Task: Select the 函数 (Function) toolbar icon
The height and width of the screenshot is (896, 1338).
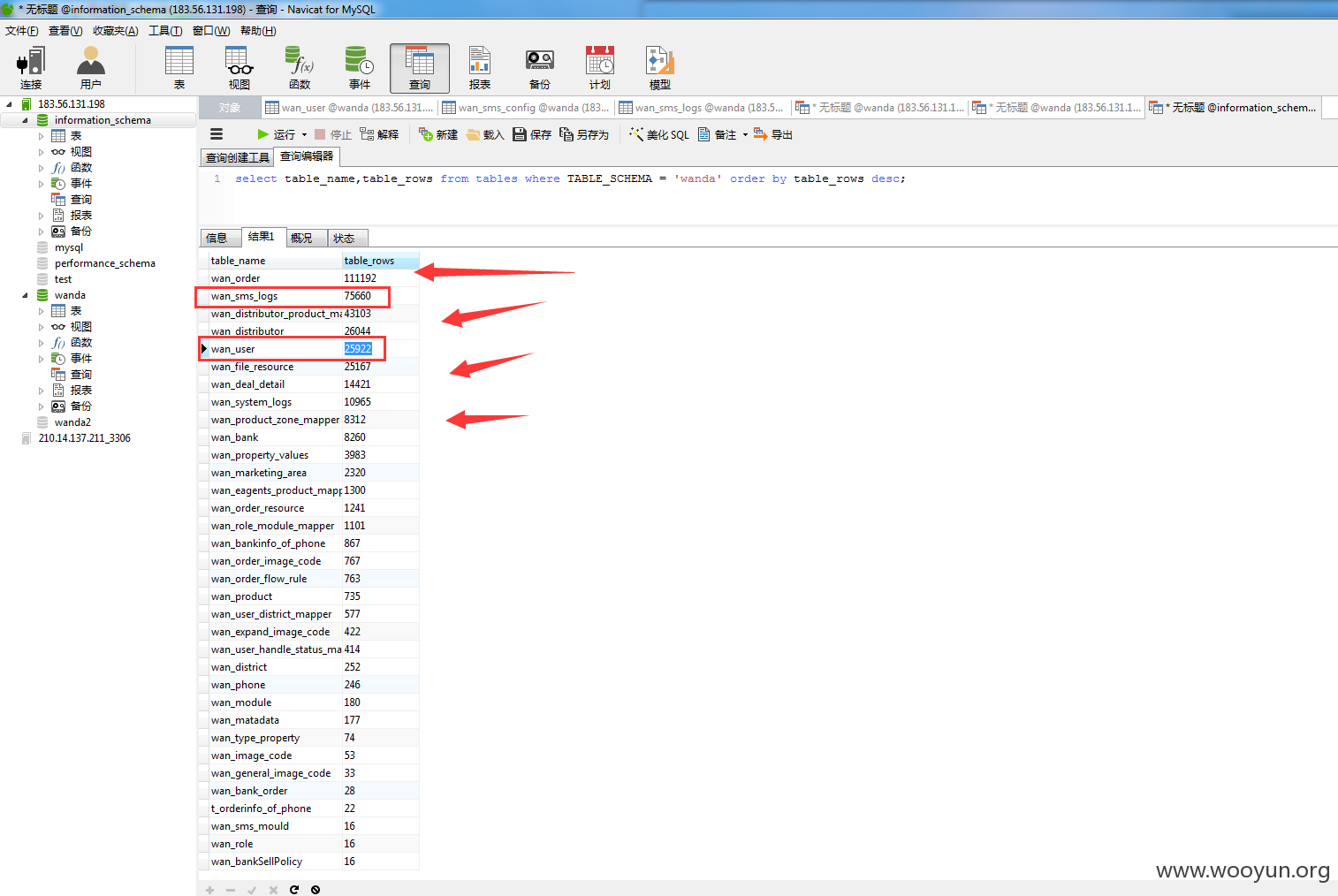Action: [300, 68]
